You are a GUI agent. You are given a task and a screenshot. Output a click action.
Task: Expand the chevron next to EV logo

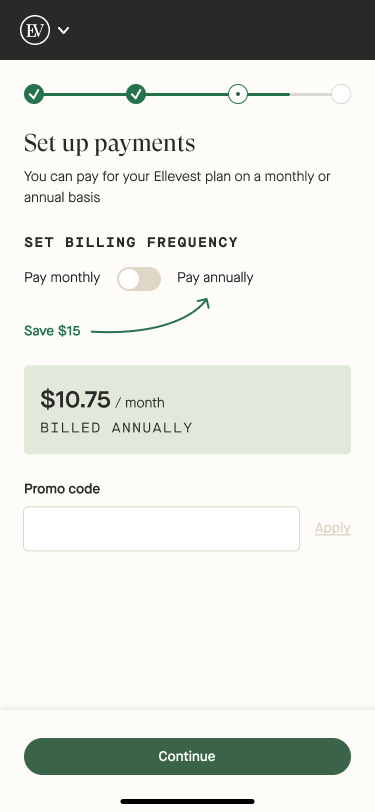[63, 30]
